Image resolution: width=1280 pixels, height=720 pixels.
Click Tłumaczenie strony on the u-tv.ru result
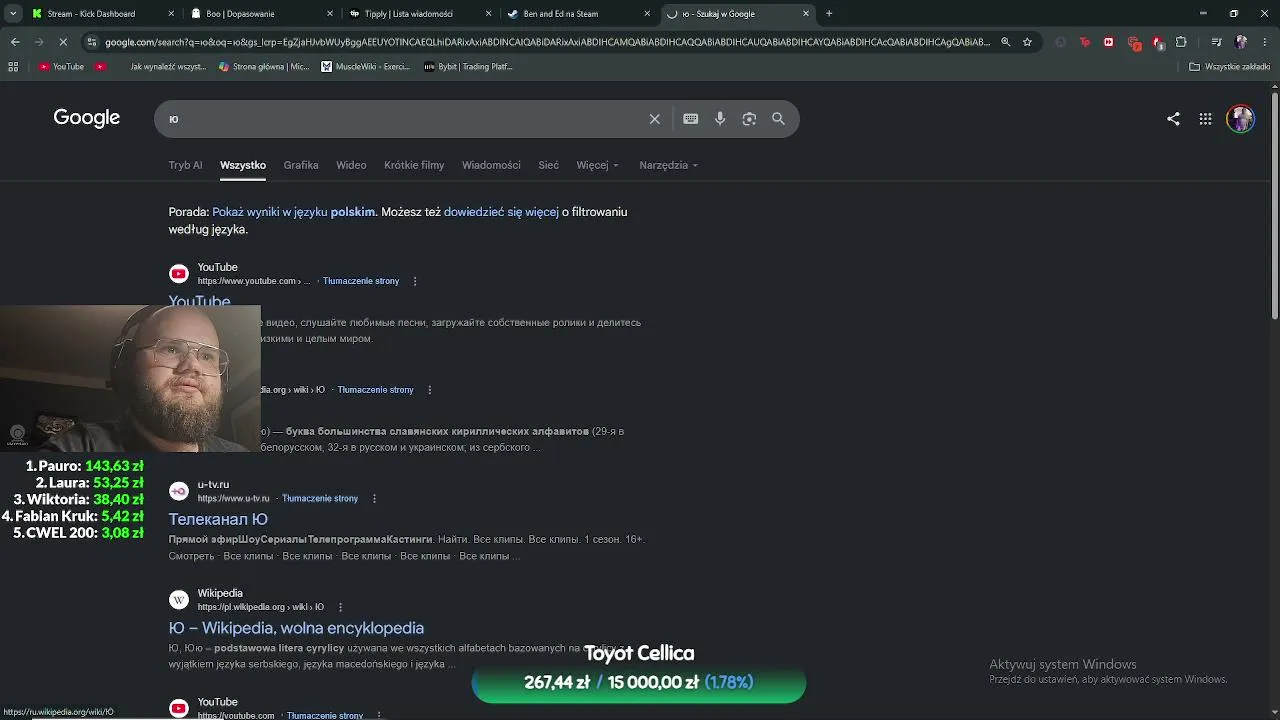320,498
